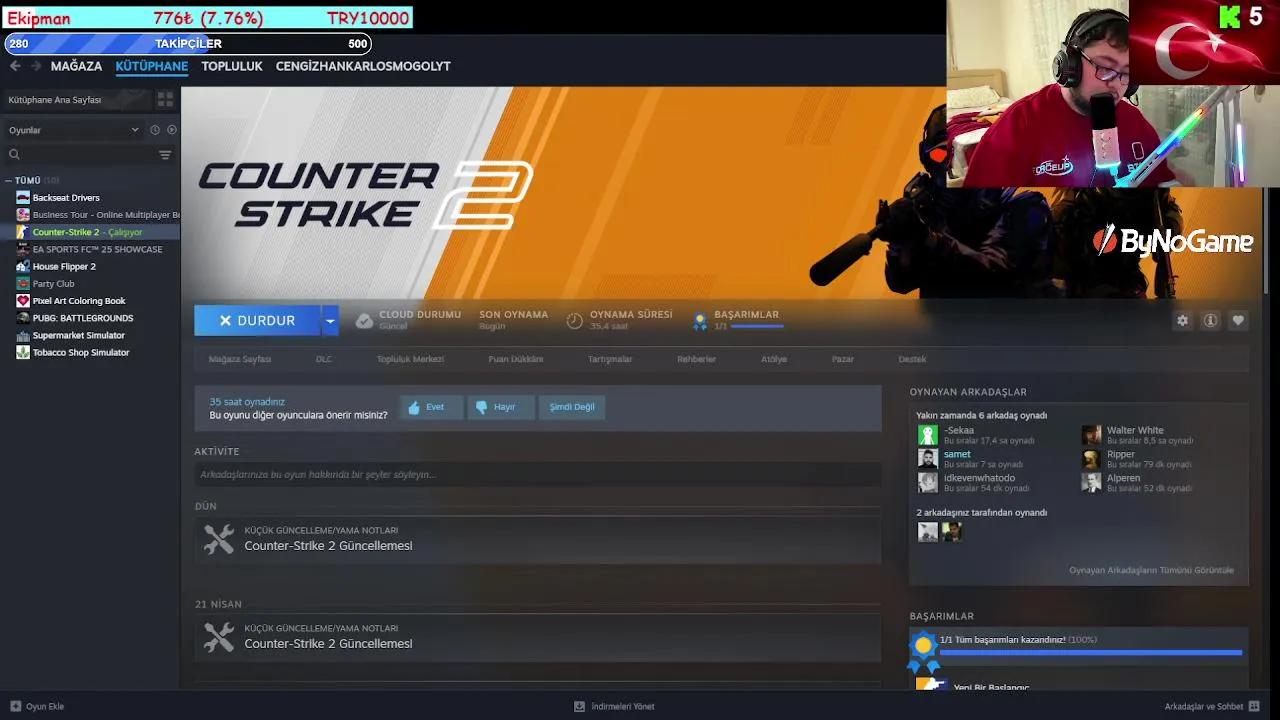This screenshot has width=1280, height=720.
Task: Open the Arkadaşlar ve Sohbet chat icon
Action: pyautogui.click(x=1254, y=706)
